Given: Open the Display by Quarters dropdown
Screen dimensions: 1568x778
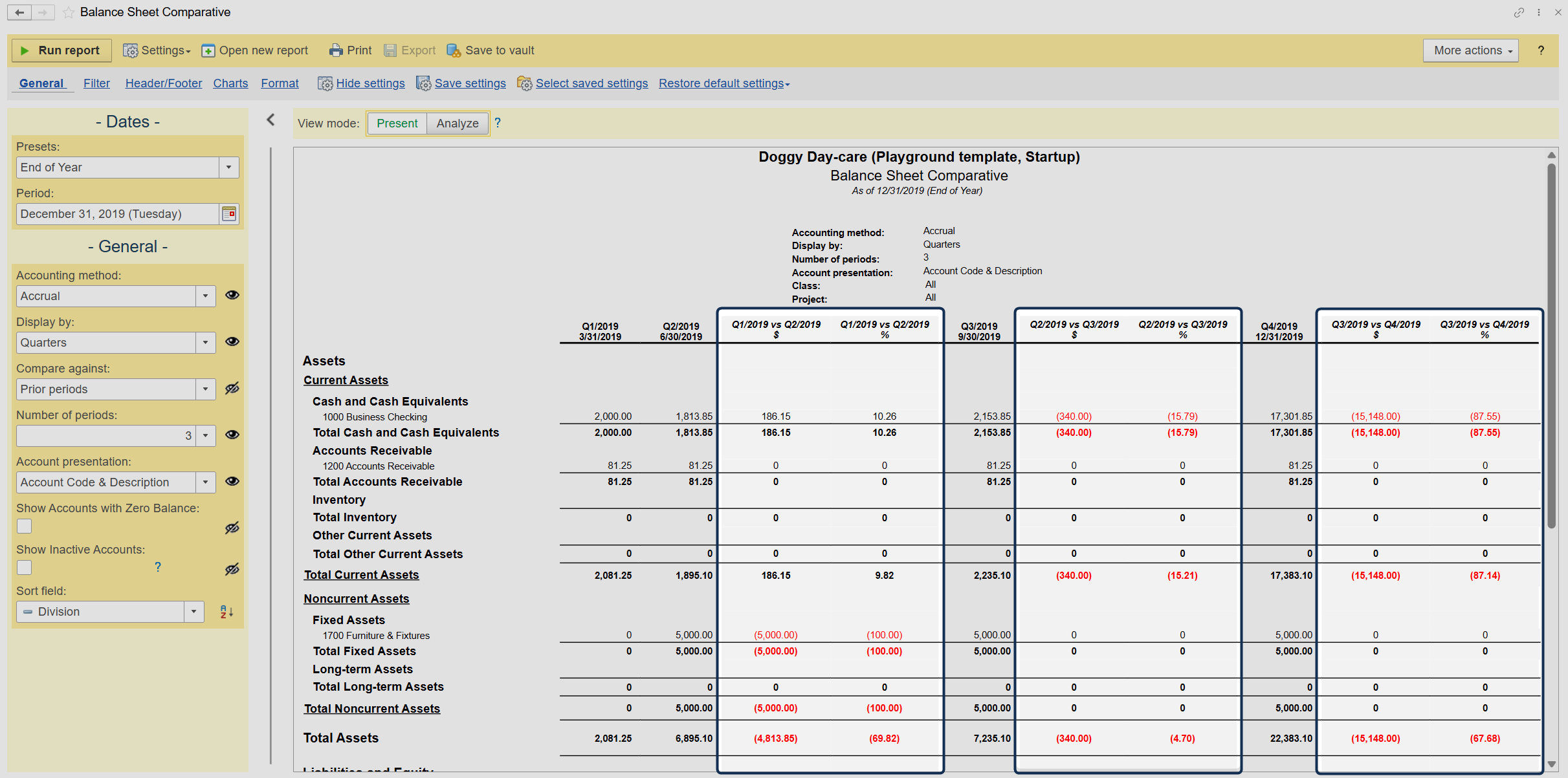Looking at the screenshot, I should (205, 343).
